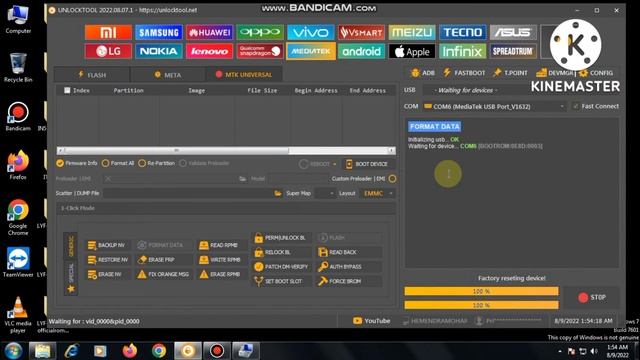Select the Infinix brand tile
This screenshot has width=640, height=360.
462,51
